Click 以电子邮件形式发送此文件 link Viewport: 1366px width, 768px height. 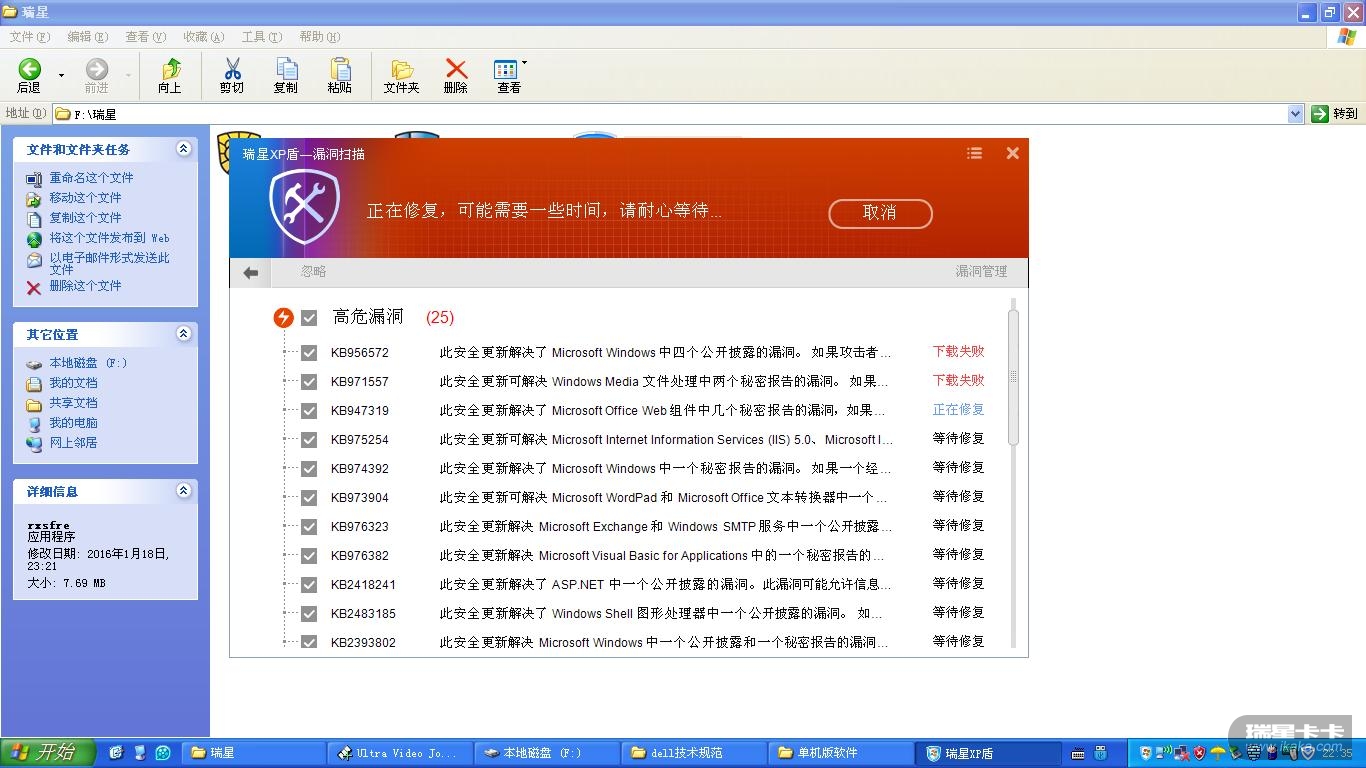tap(110, 263)
